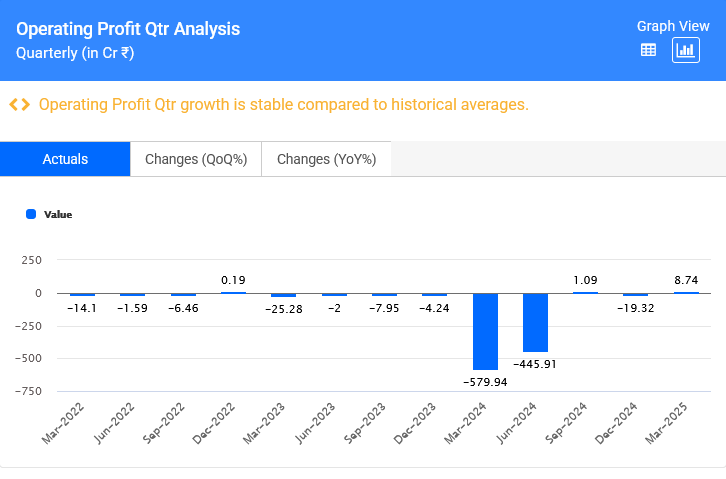Select the Mar-2022 bar showing −14.1
This screenshot has width=726, height=479.
click(82, 295)
